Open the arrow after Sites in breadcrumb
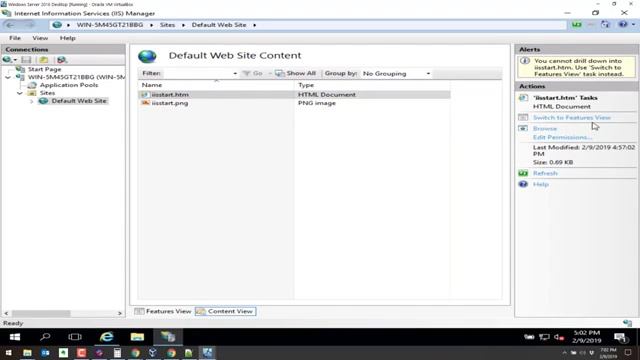 [183, 25]
